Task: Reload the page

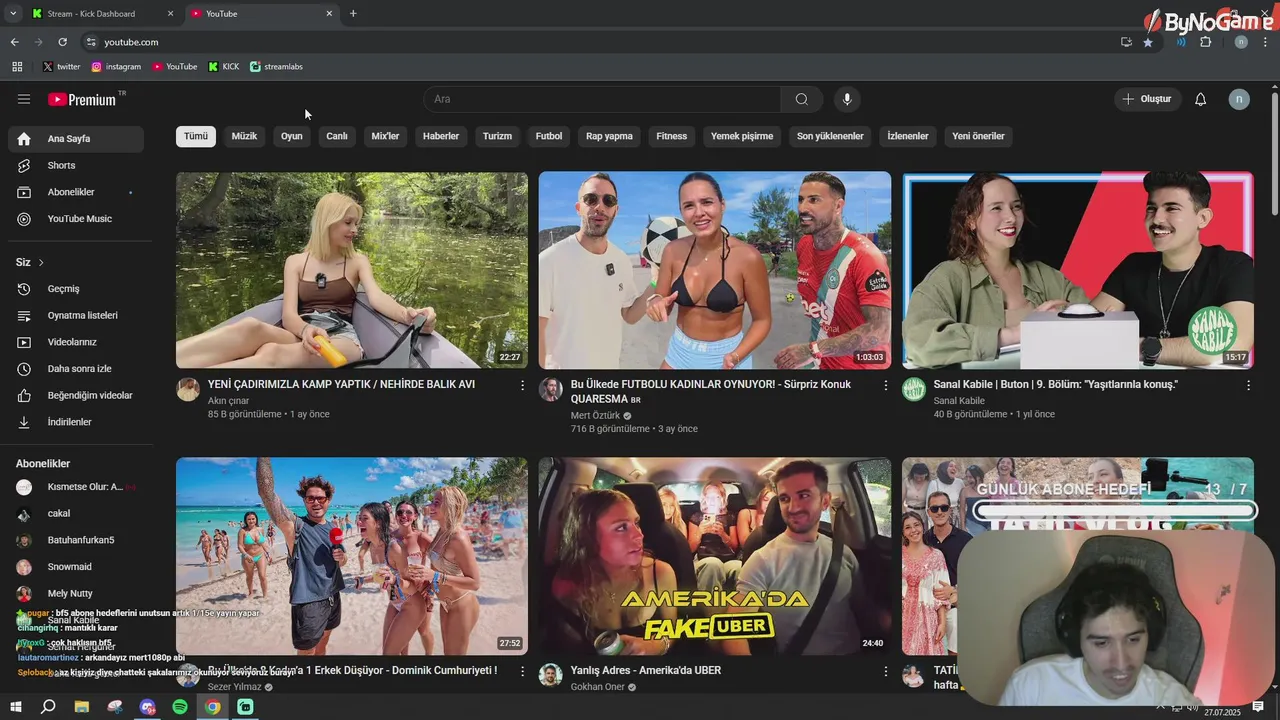Action: coord(62,42)
